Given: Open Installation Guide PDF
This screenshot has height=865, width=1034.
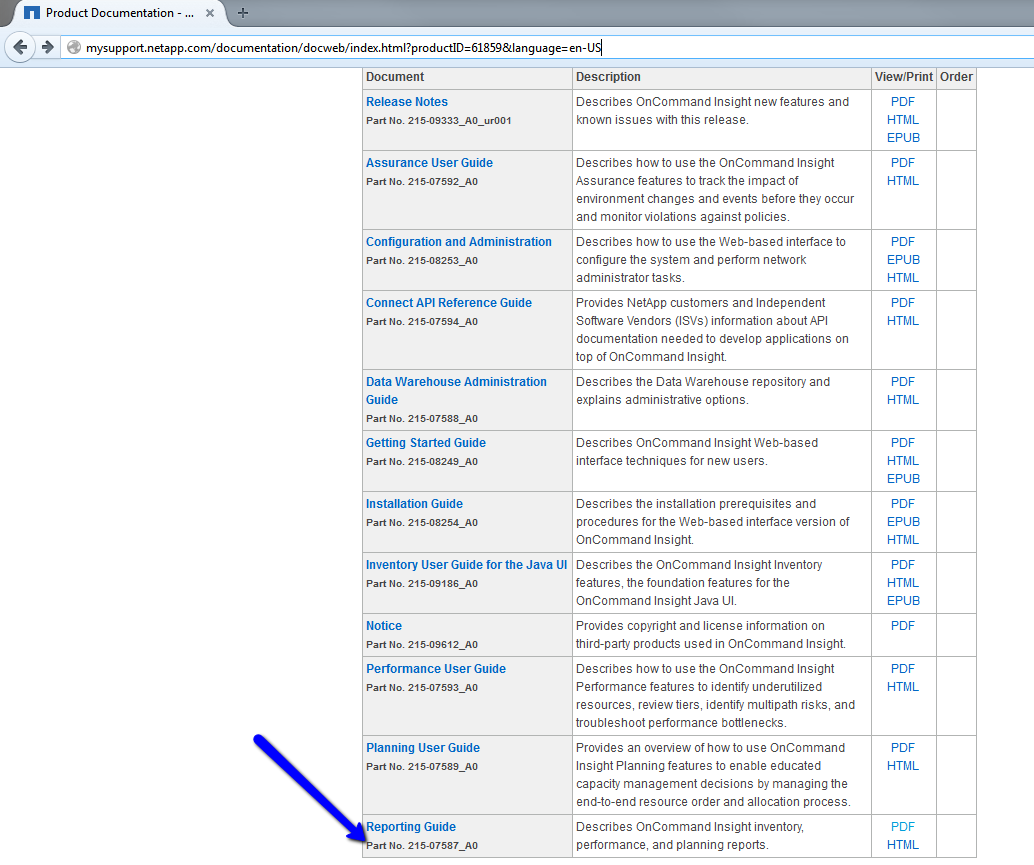Looking at the screenshot, I should 903,504.
